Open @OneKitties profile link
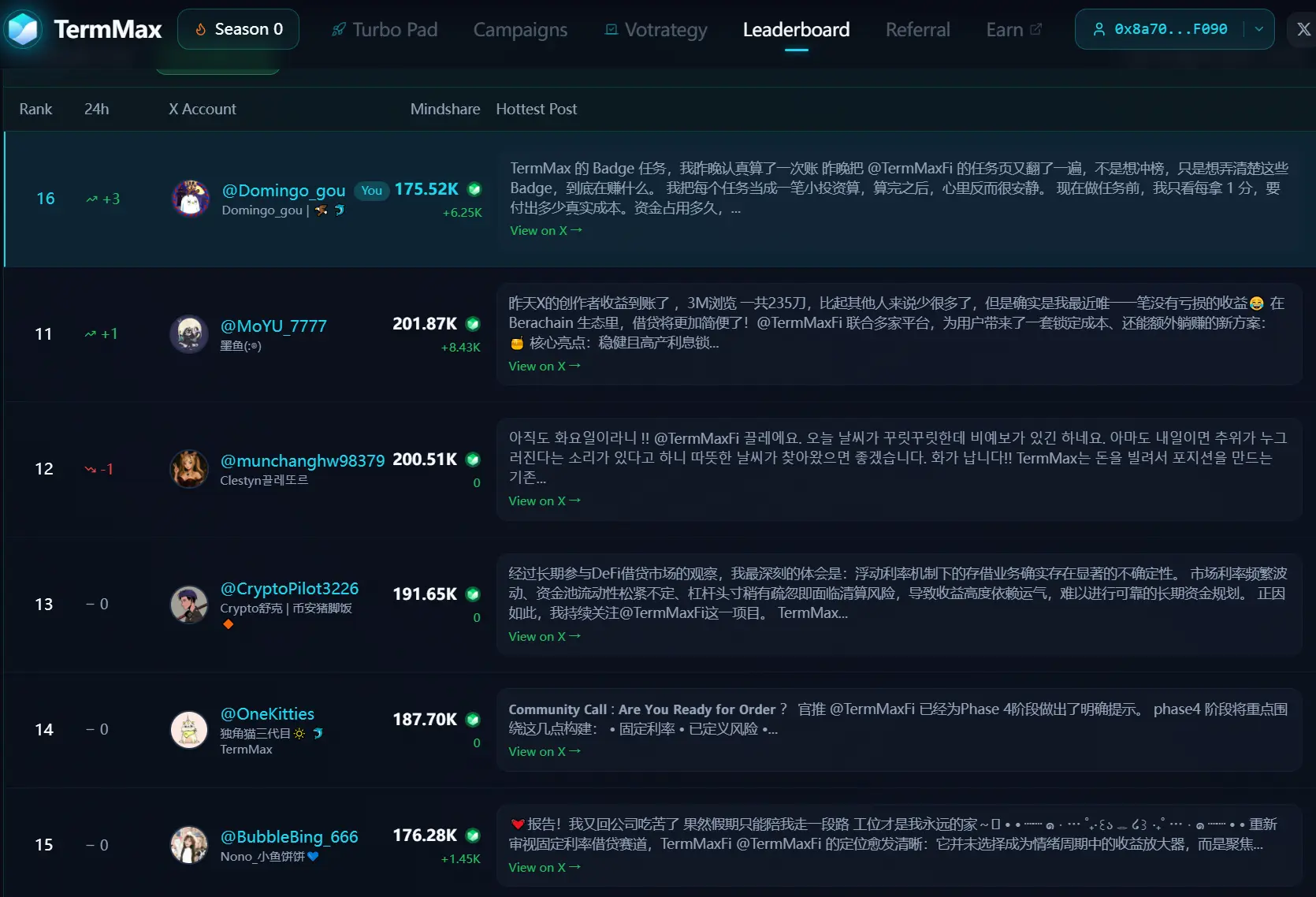The image size is (1316, 897). tap(267, 714)
